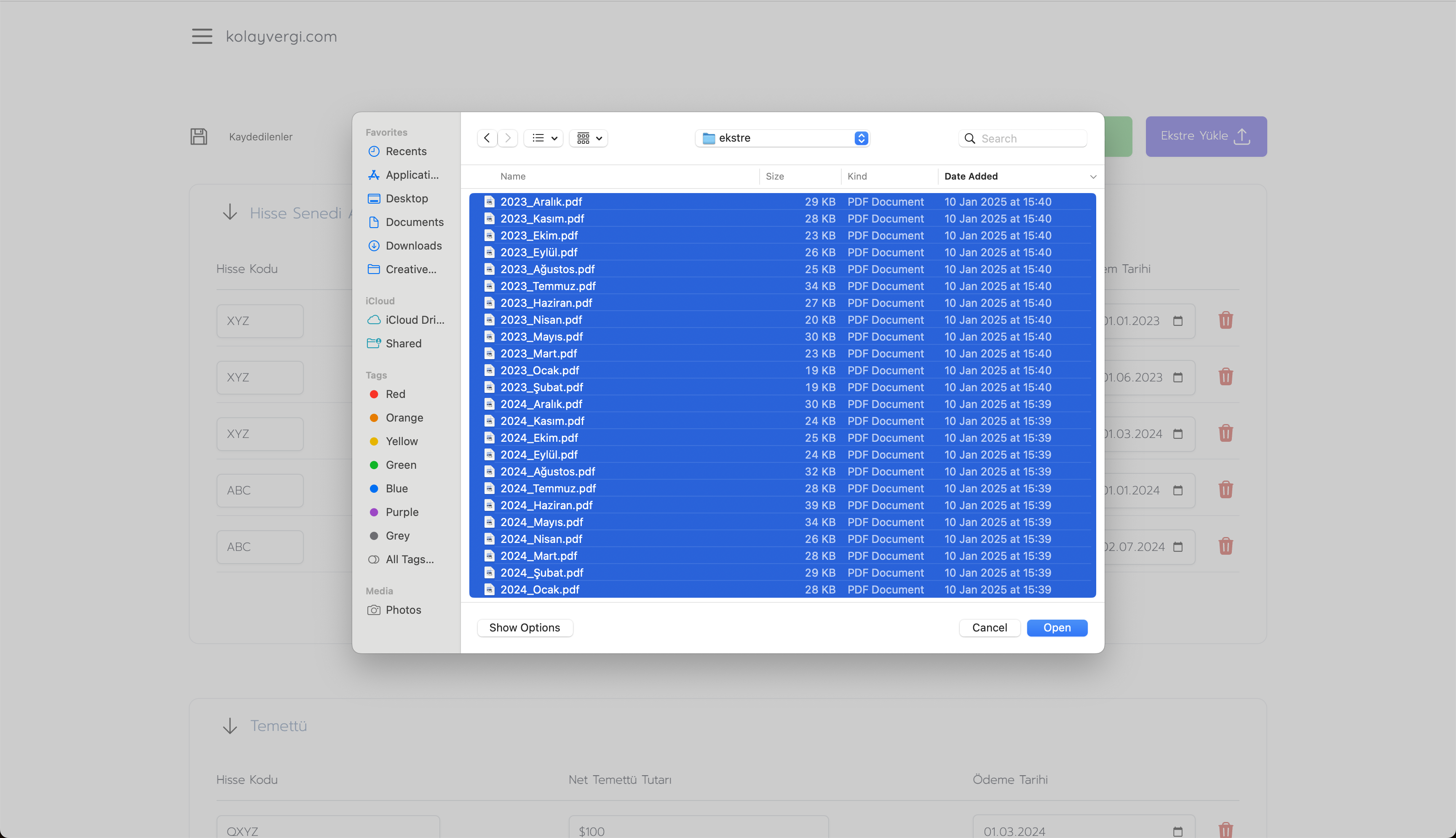Click Show Options button

(x=525, y=628)
